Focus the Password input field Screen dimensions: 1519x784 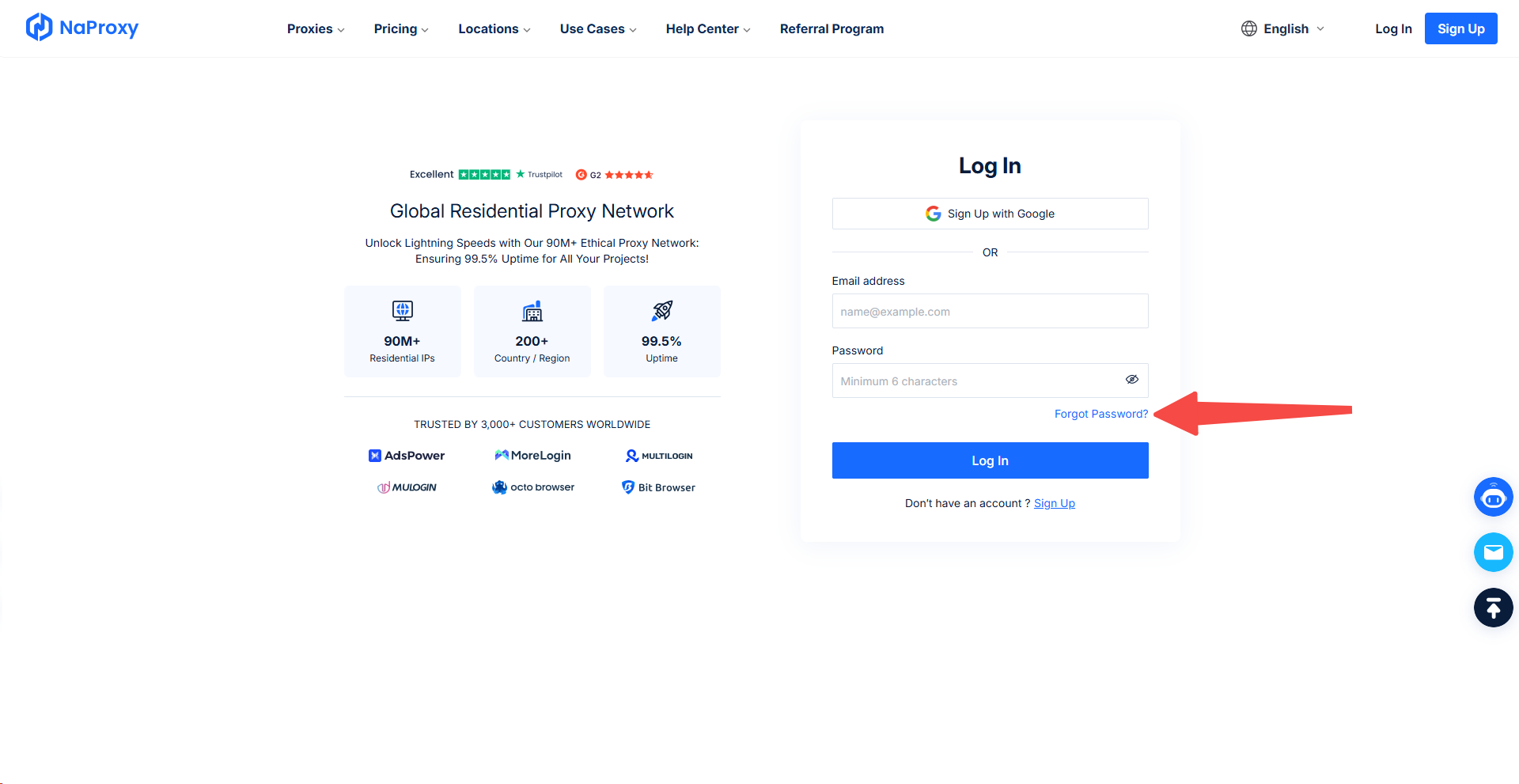tap(990, 381)
